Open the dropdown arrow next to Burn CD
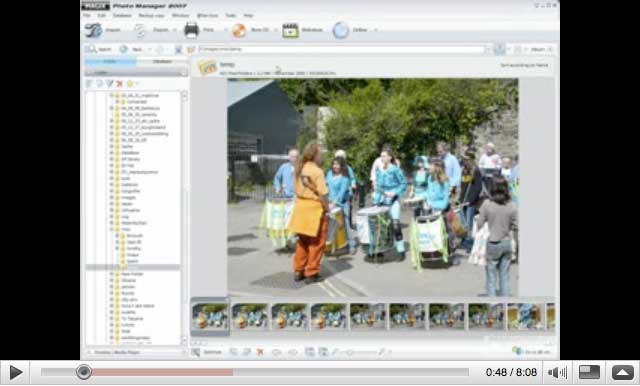The image size is (640, 386). tap(276, 30)
